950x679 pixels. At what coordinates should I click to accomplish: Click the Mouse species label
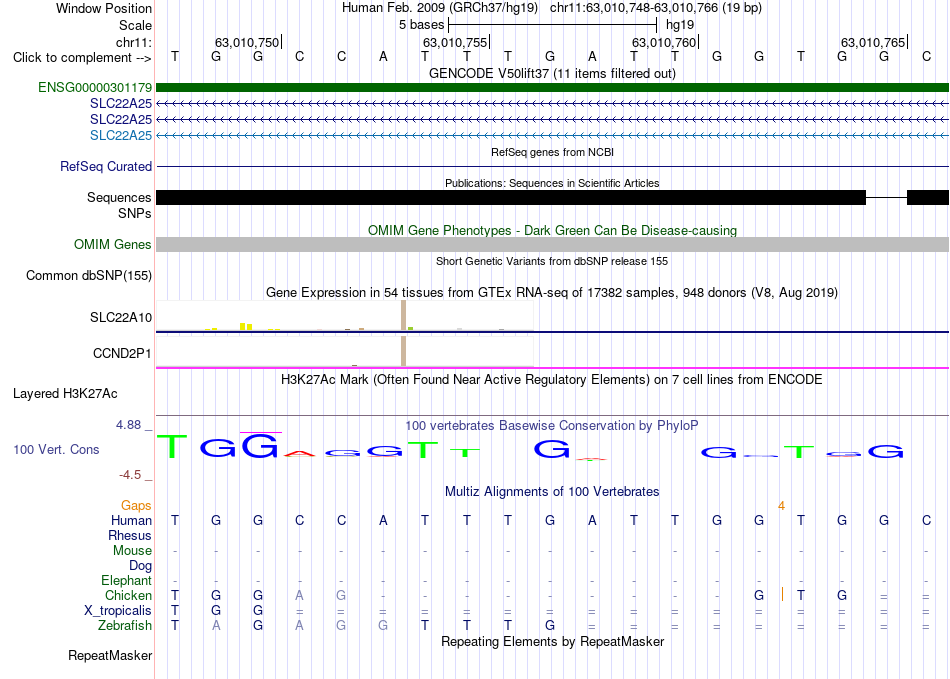pyautogui.click(x=132, y=551)
